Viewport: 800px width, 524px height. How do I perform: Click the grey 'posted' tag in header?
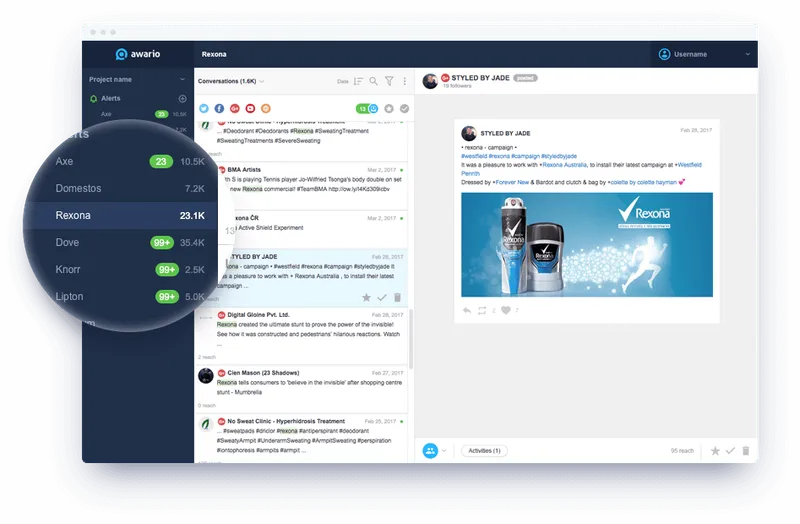(525, 78)
